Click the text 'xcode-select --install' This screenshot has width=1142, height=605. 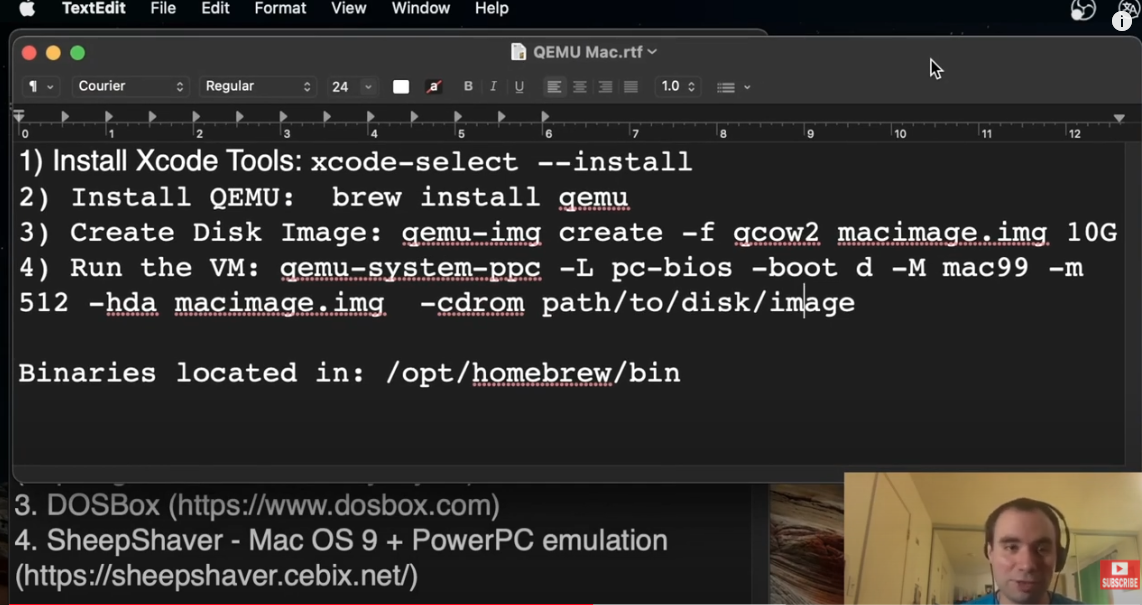tap(501, 162)
